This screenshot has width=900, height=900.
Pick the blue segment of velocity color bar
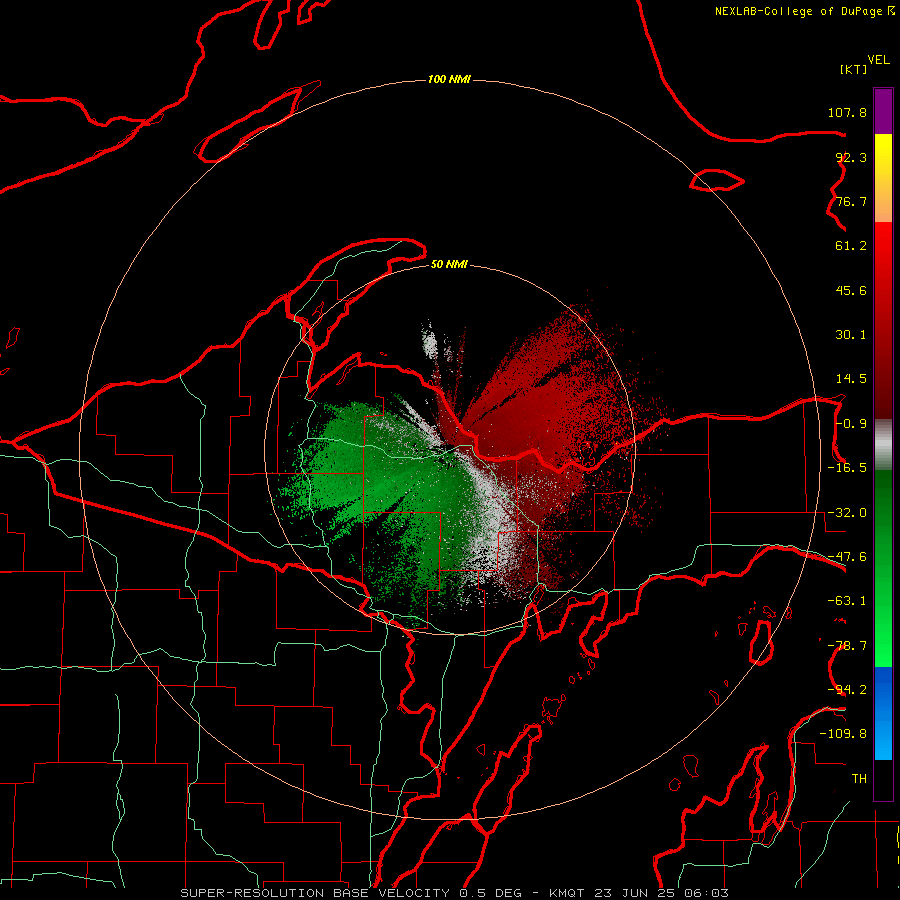pos(883,713)
